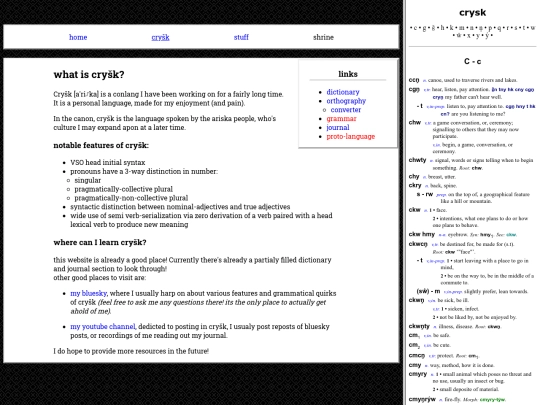The image size is (540, 405).
Task: Jump to letter m in dictionary index
Action: [x=461, y=28]
